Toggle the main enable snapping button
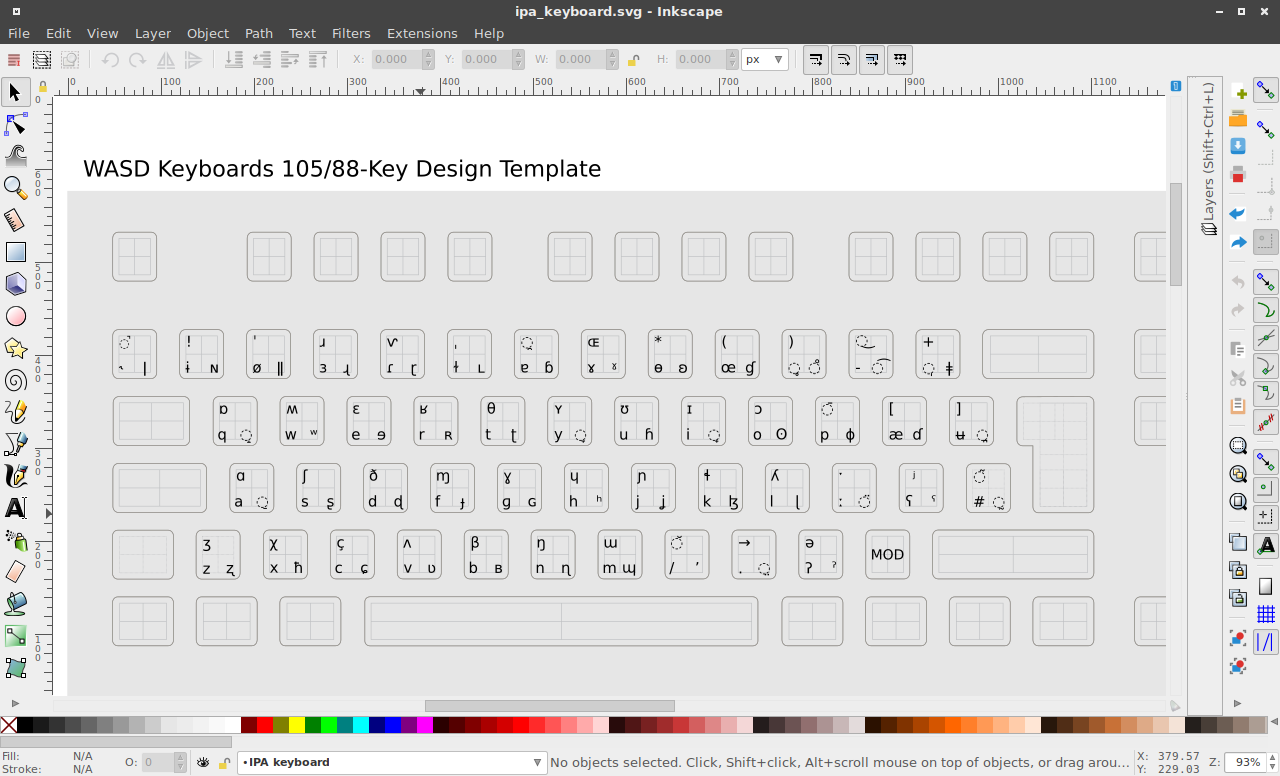Viewport: 1280px width, 776px height. point(1266,92)
